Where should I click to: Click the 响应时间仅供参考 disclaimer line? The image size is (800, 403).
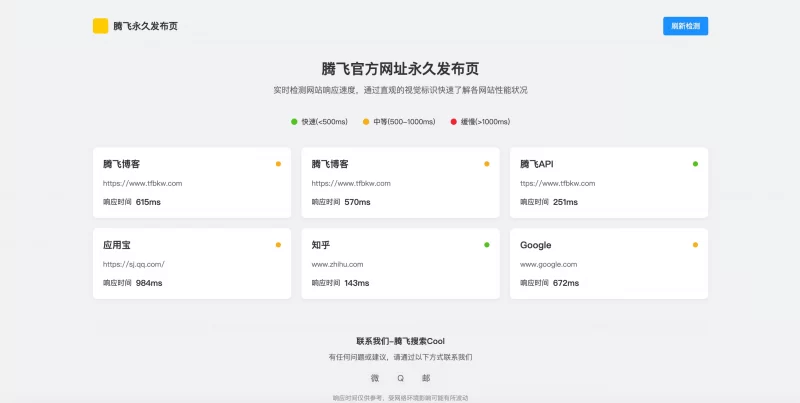pos(401,398)
